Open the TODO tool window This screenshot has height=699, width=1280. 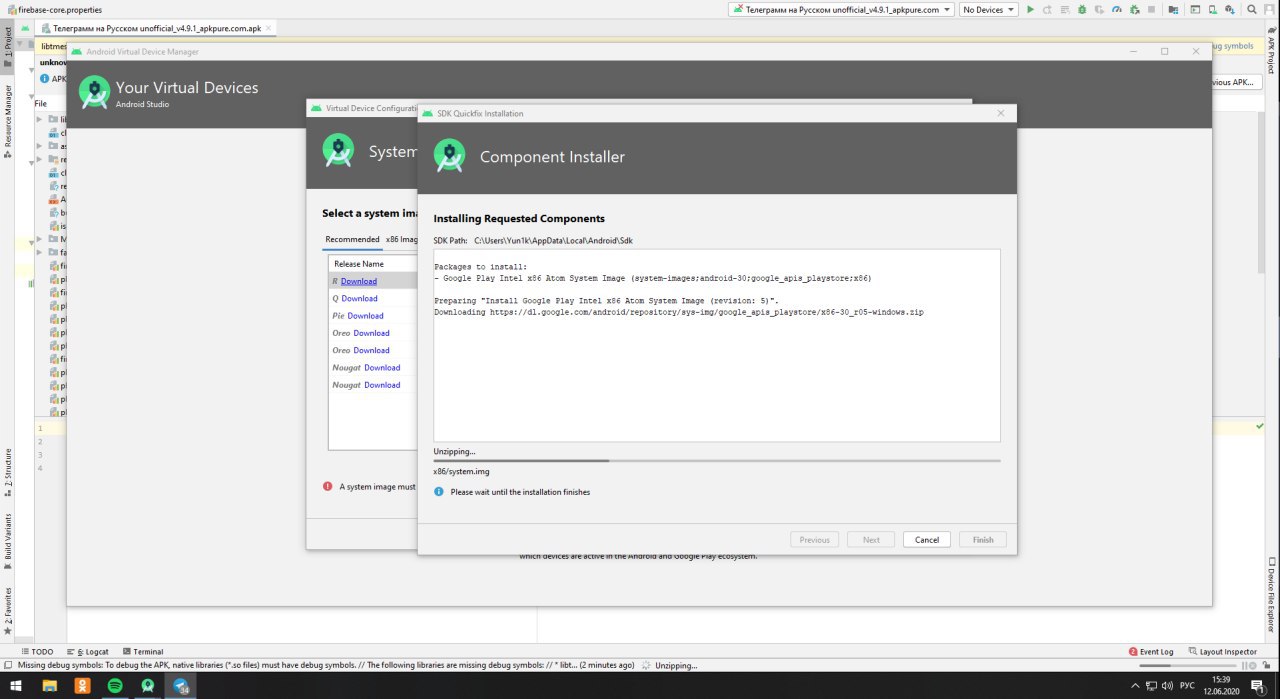point(36,652)
